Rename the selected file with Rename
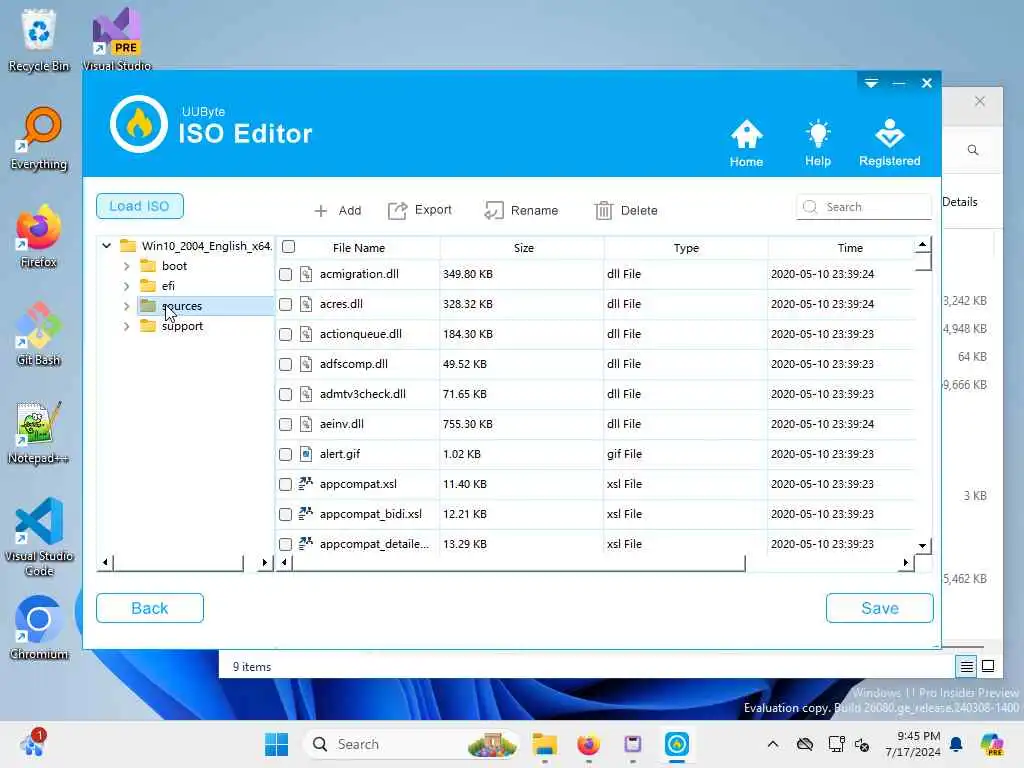This screenshot has height=768, width=1024. [x=521, y=210]
